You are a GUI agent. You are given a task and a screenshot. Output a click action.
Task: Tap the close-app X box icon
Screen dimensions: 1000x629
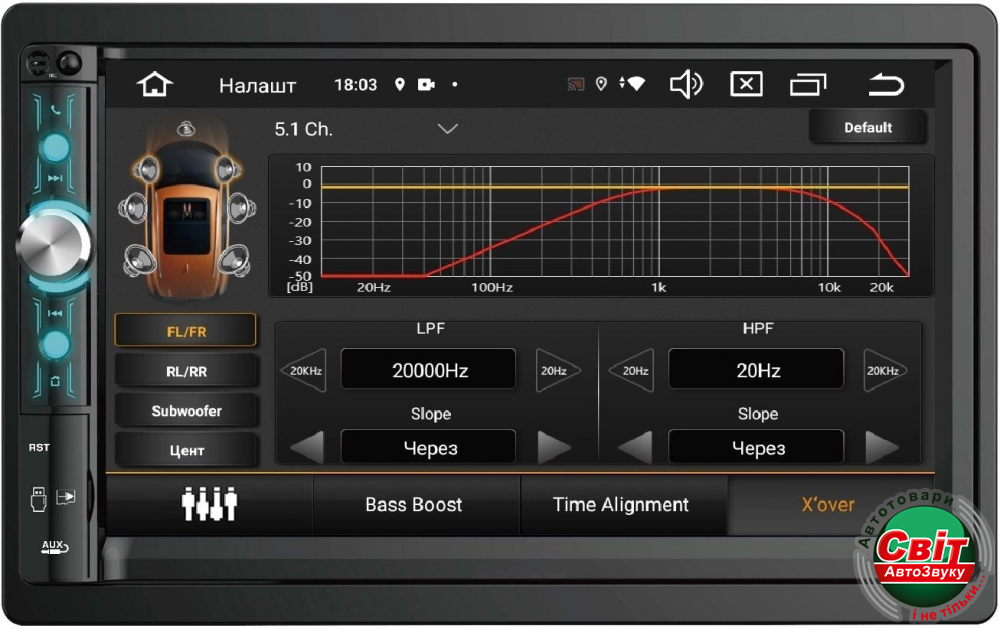tap(746, 85)
